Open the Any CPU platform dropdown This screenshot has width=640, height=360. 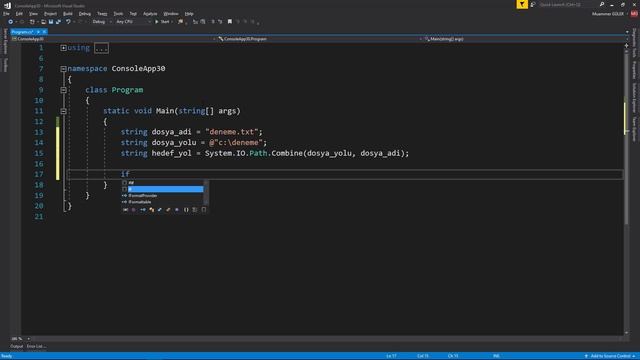[x=133, y=22]
